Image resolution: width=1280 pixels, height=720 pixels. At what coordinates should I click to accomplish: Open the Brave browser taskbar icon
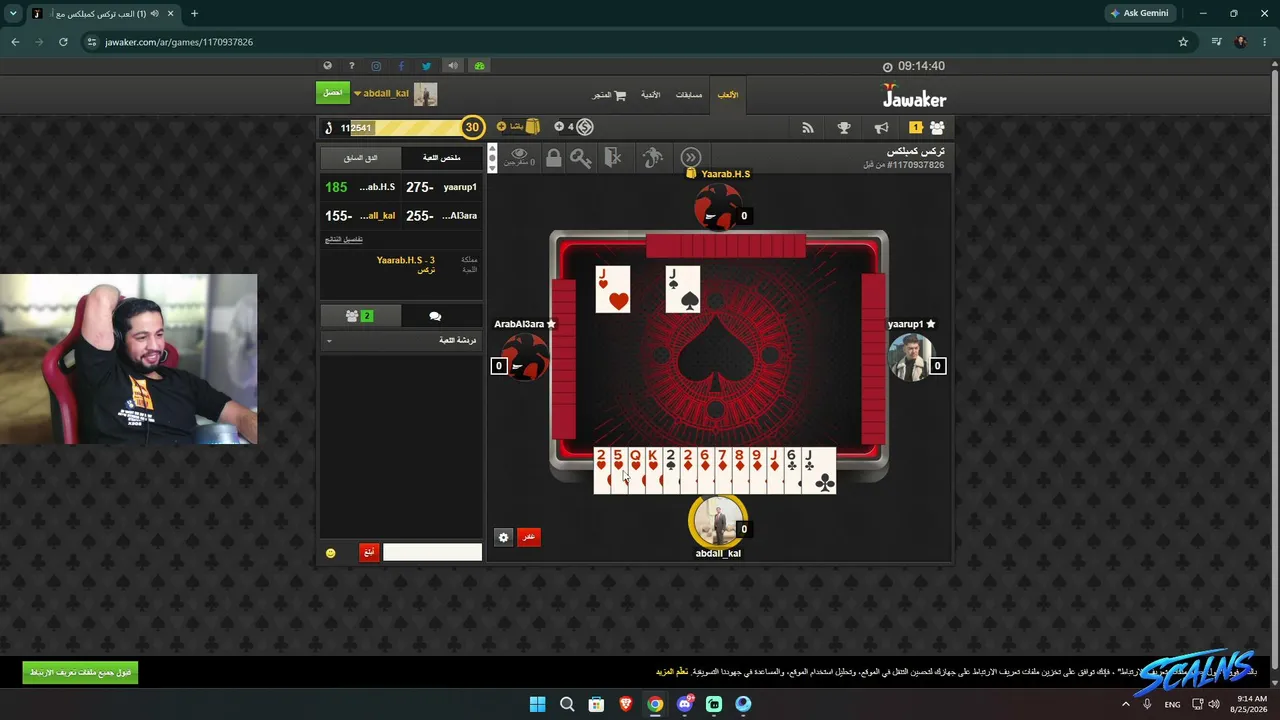coord(626,704)
